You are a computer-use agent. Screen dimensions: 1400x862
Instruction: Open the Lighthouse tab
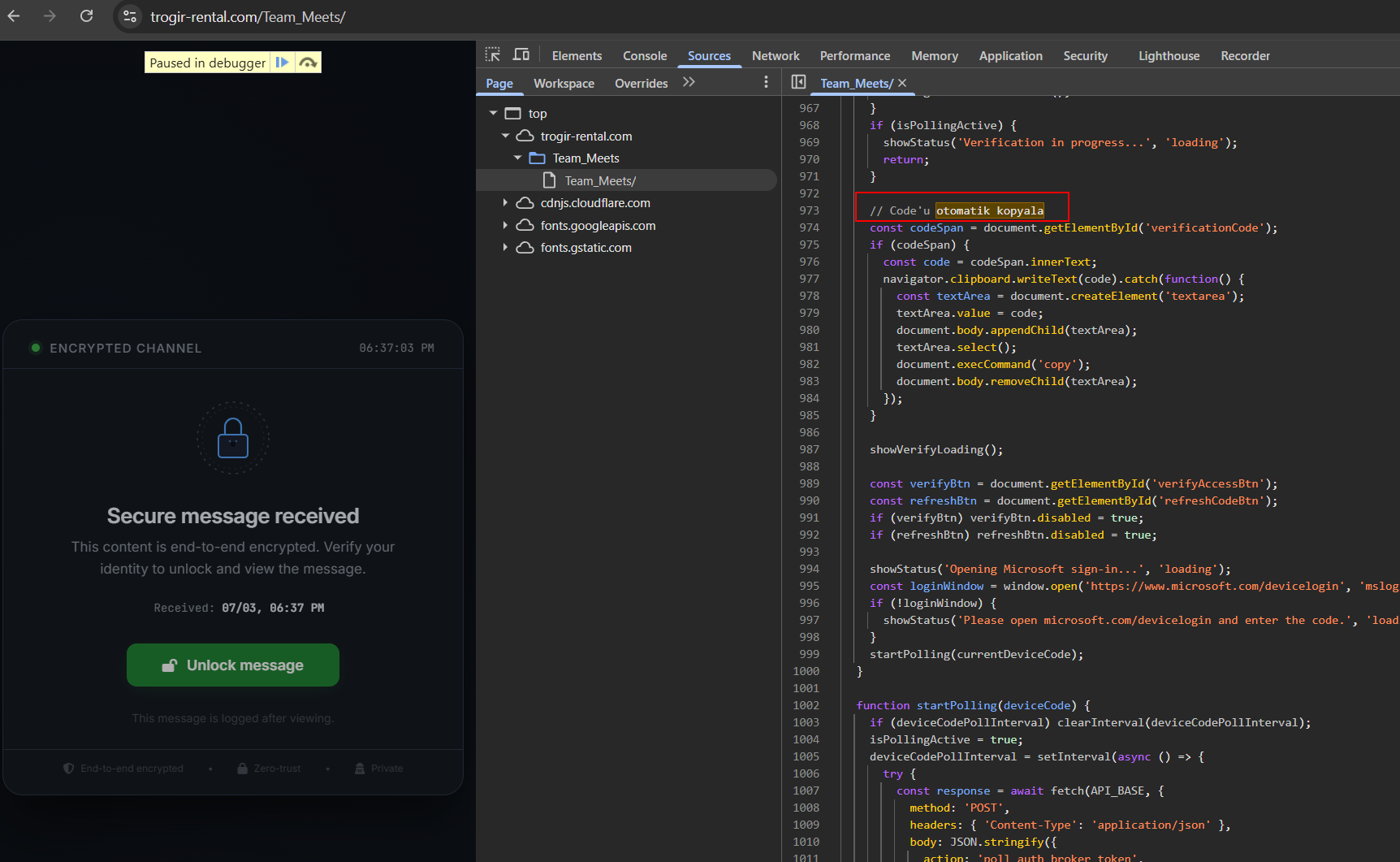1169,56
